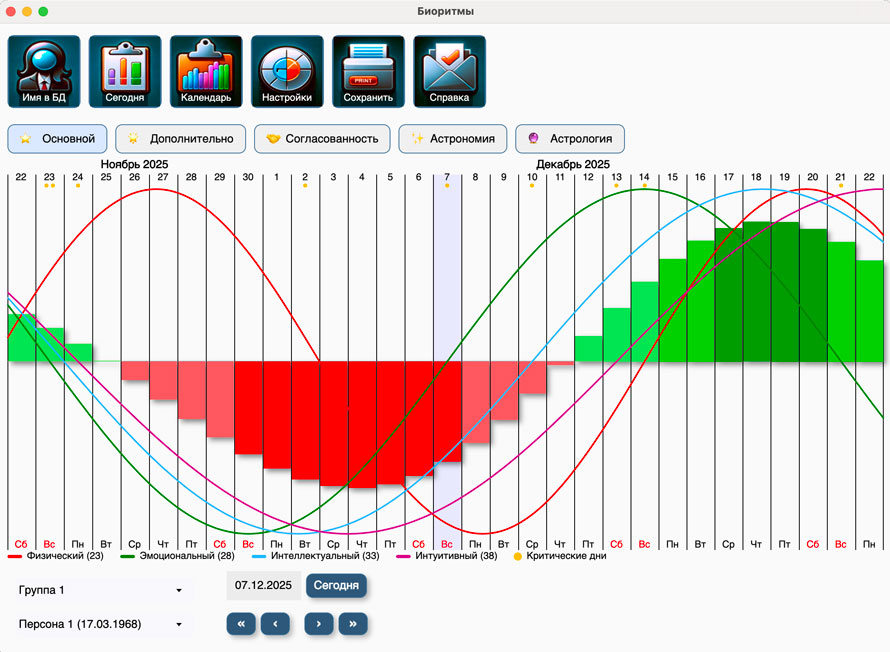Open the 'Имя в БД' database name icon

44,72
